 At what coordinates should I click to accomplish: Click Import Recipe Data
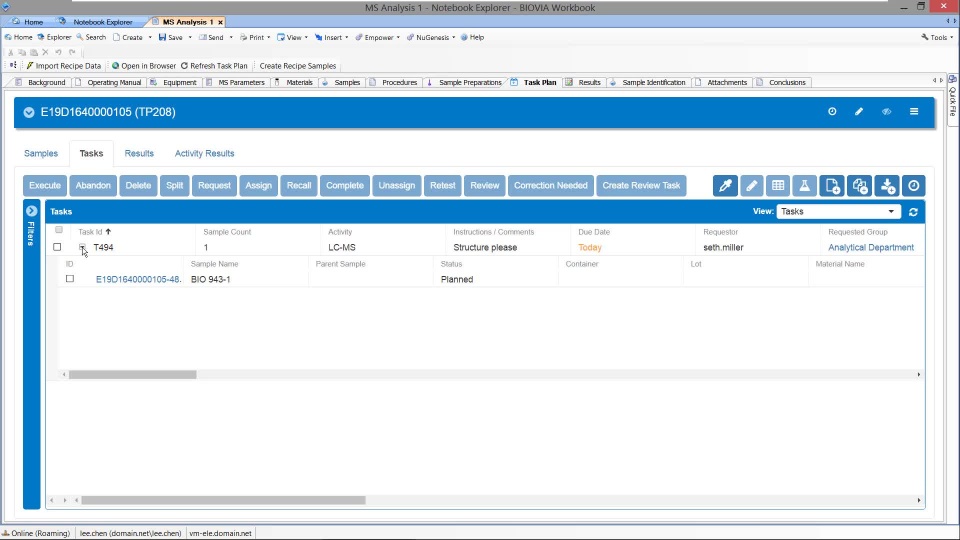click(63, 66)
